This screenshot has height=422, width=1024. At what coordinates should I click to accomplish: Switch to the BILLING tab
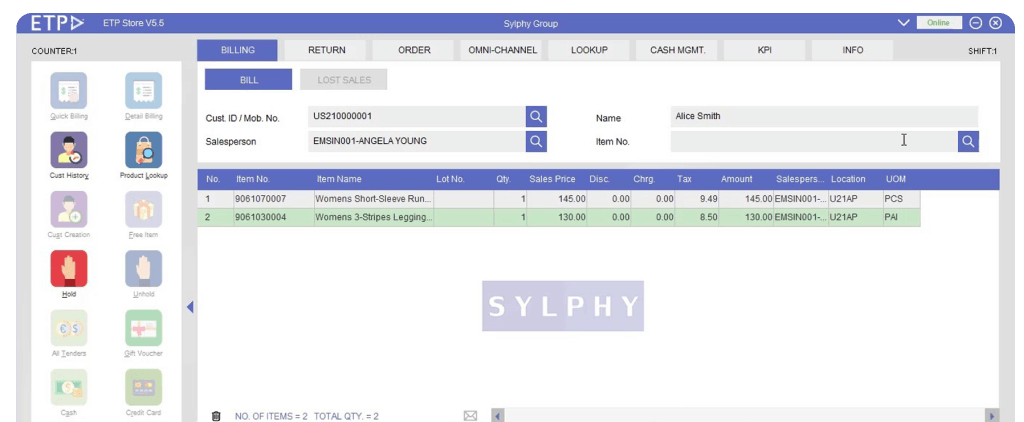pos(238,50)
